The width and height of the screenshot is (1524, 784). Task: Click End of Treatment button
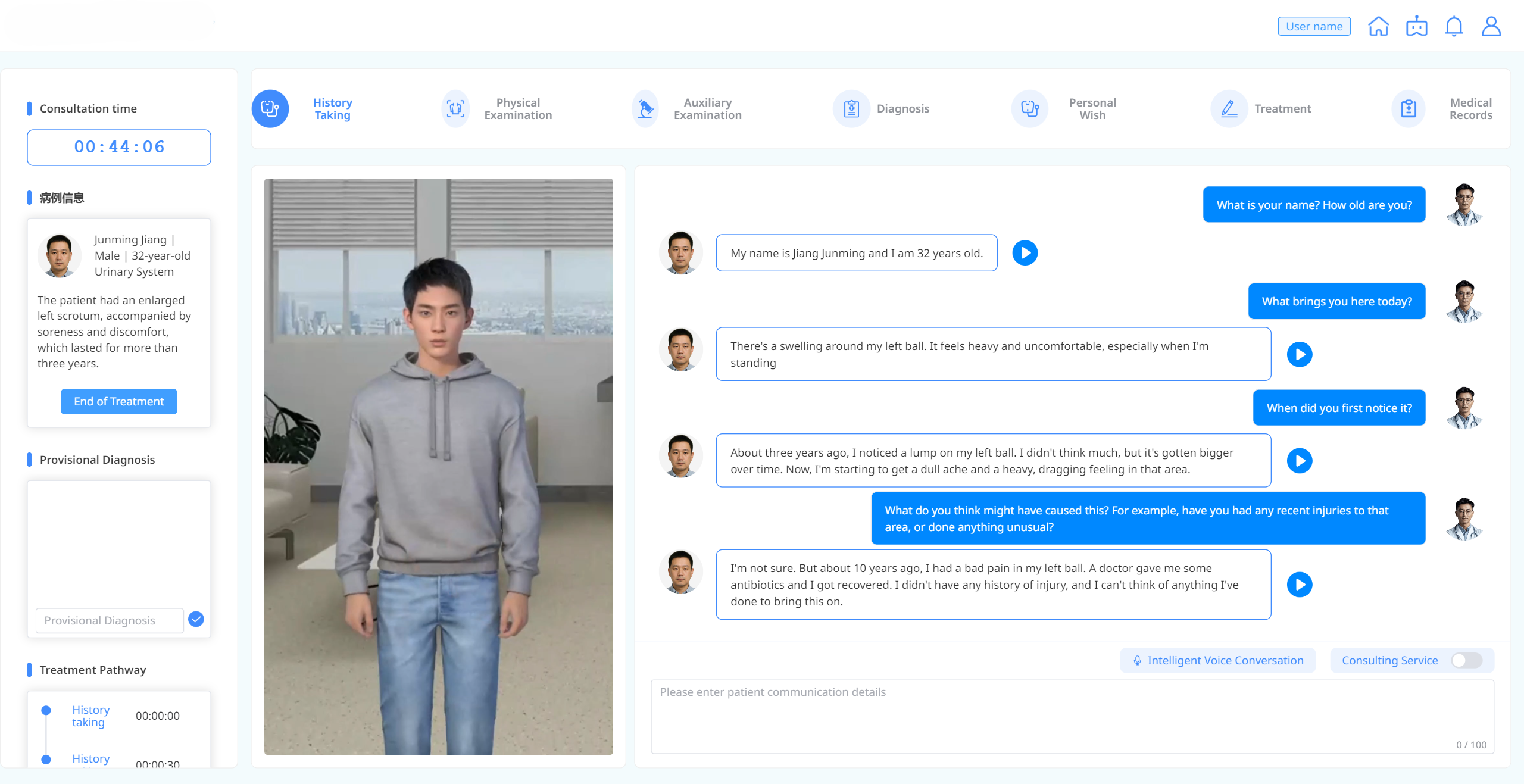[118, 402]
